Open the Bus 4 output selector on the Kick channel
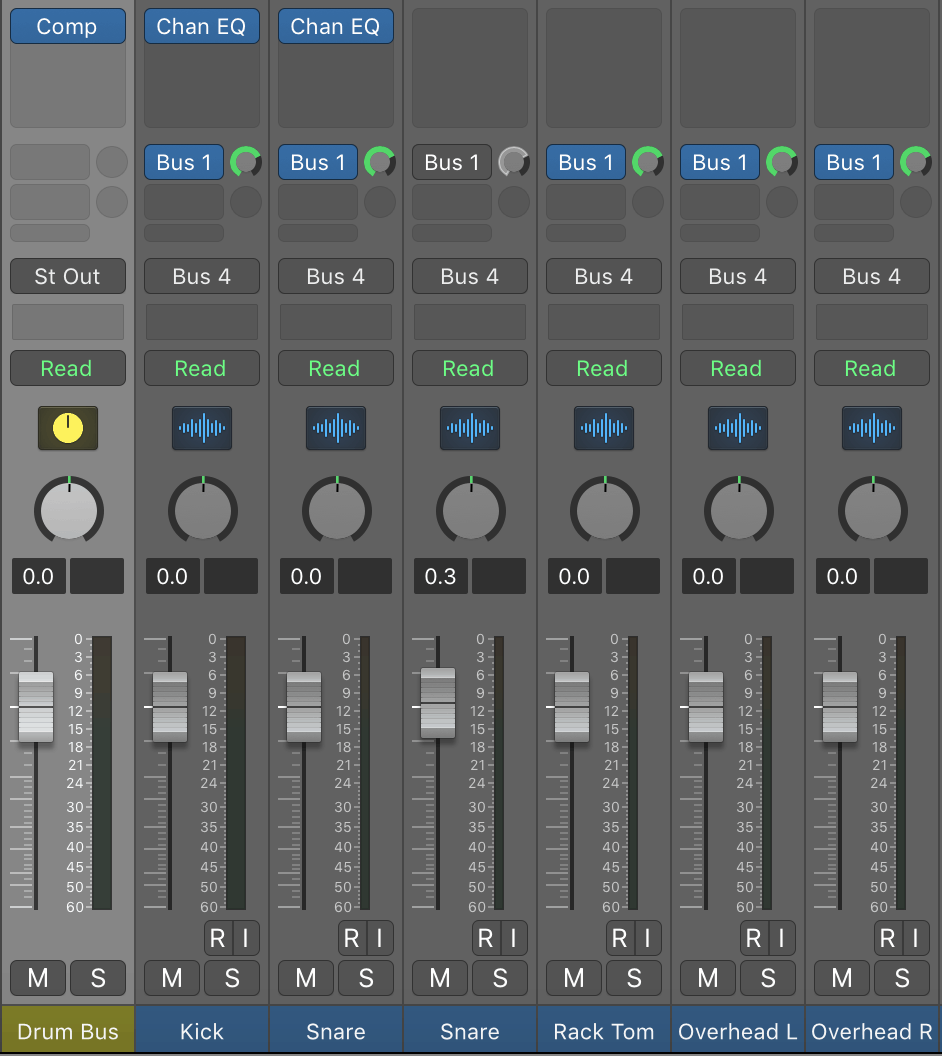The width and height of the screenshot is (942, 1056). (x=201, y=276)
